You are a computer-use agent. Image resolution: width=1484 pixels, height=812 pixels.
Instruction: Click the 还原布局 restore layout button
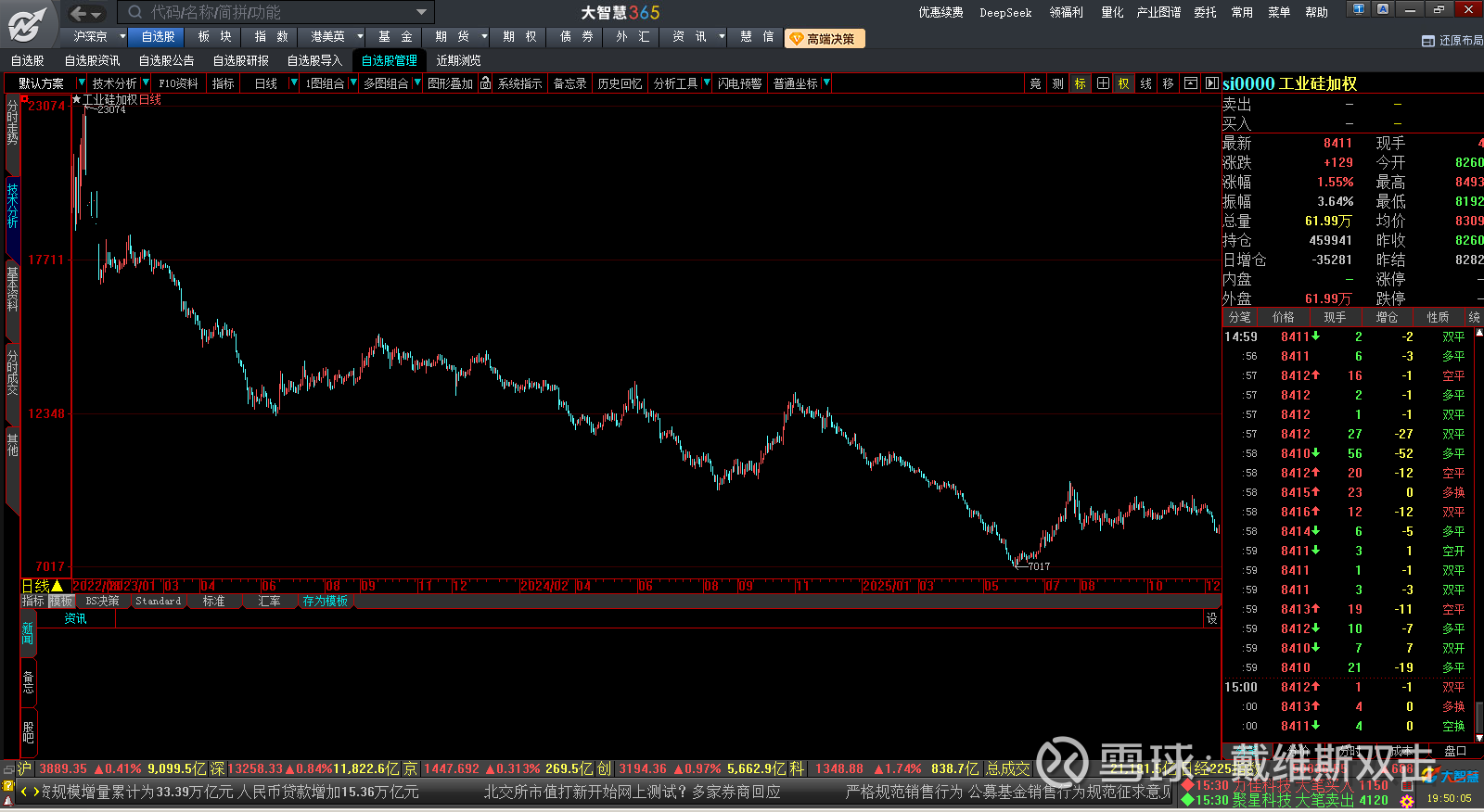tap(1452, 41)
